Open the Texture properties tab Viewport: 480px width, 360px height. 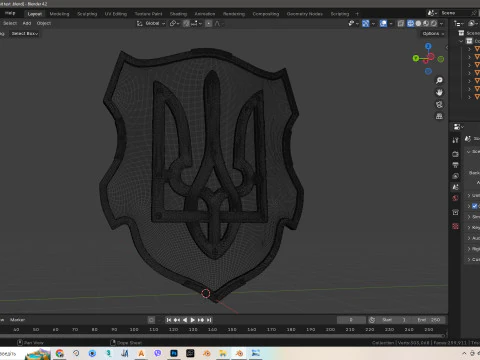pyautogui.click(x=455, y=226)
